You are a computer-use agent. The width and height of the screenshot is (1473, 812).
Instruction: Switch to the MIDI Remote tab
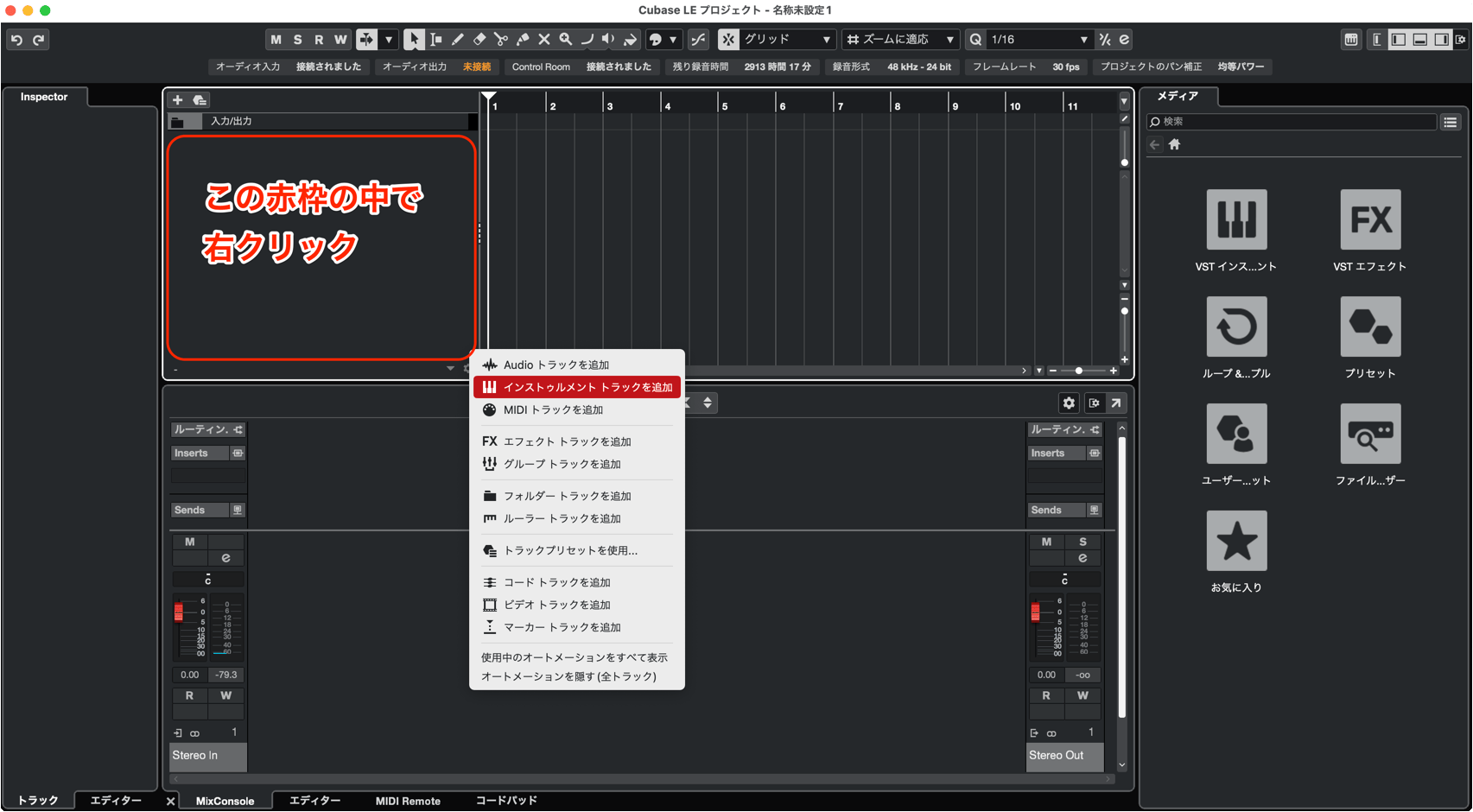[x=408, y=801]
